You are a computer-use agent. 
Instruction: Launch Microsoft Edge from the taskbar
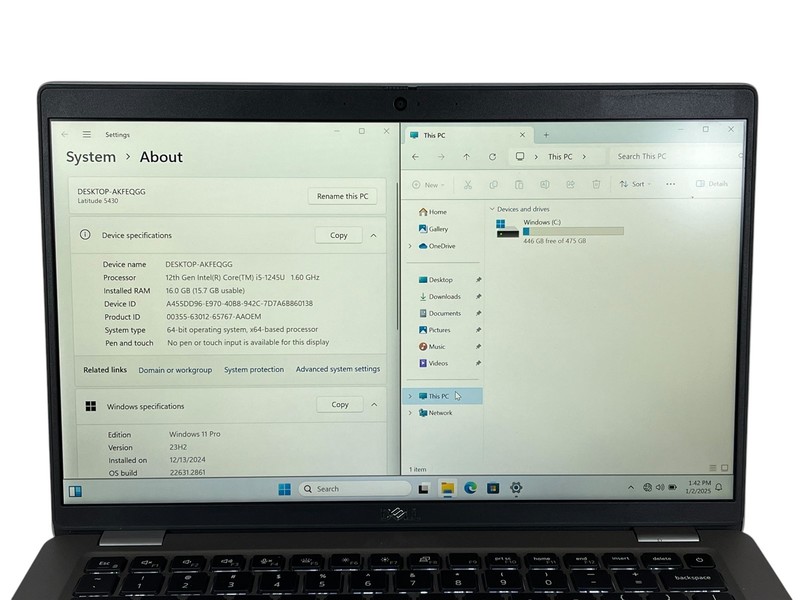pos(470,488)
